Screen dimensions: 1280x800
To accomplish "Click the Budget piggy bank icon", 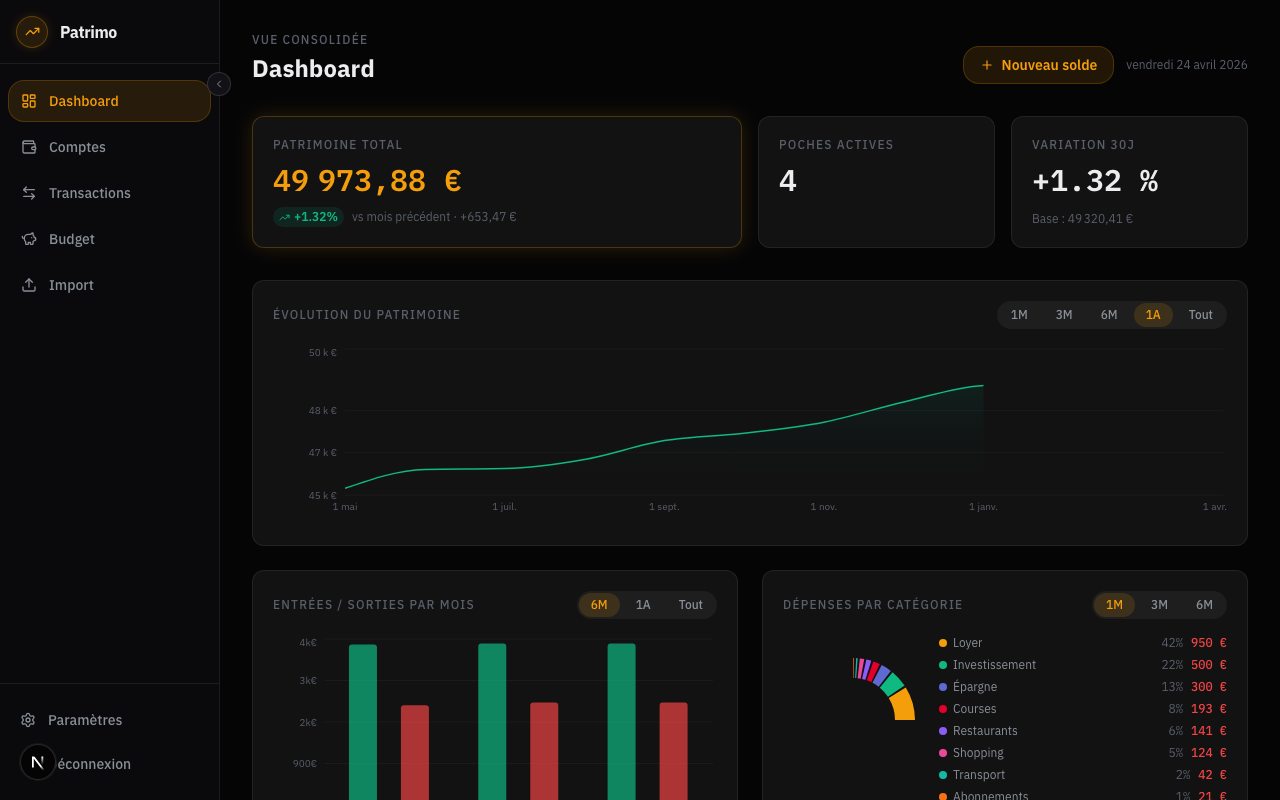I will (29, 239).
